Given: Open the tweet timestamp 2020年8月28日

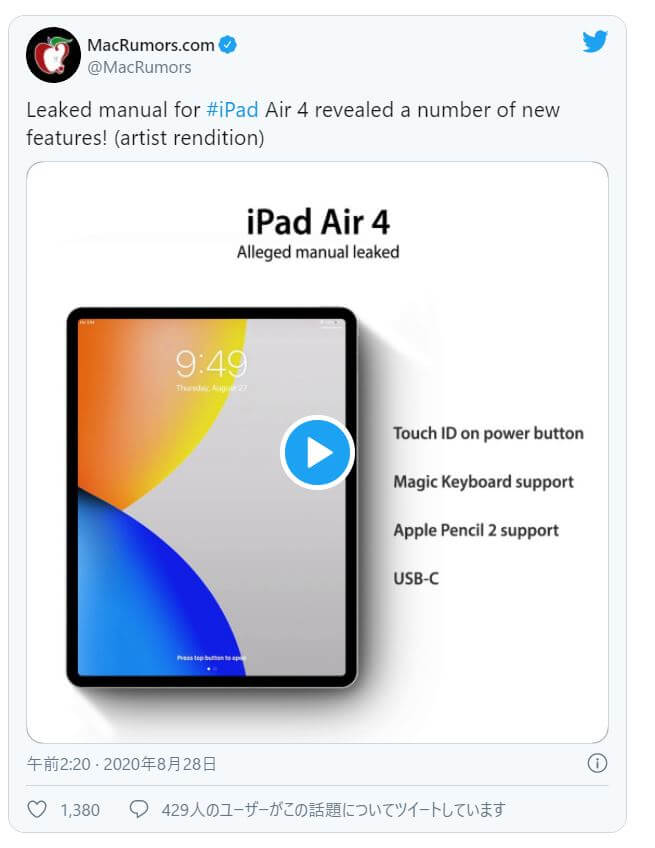Looking at the screenshot, I should point(160,764).
